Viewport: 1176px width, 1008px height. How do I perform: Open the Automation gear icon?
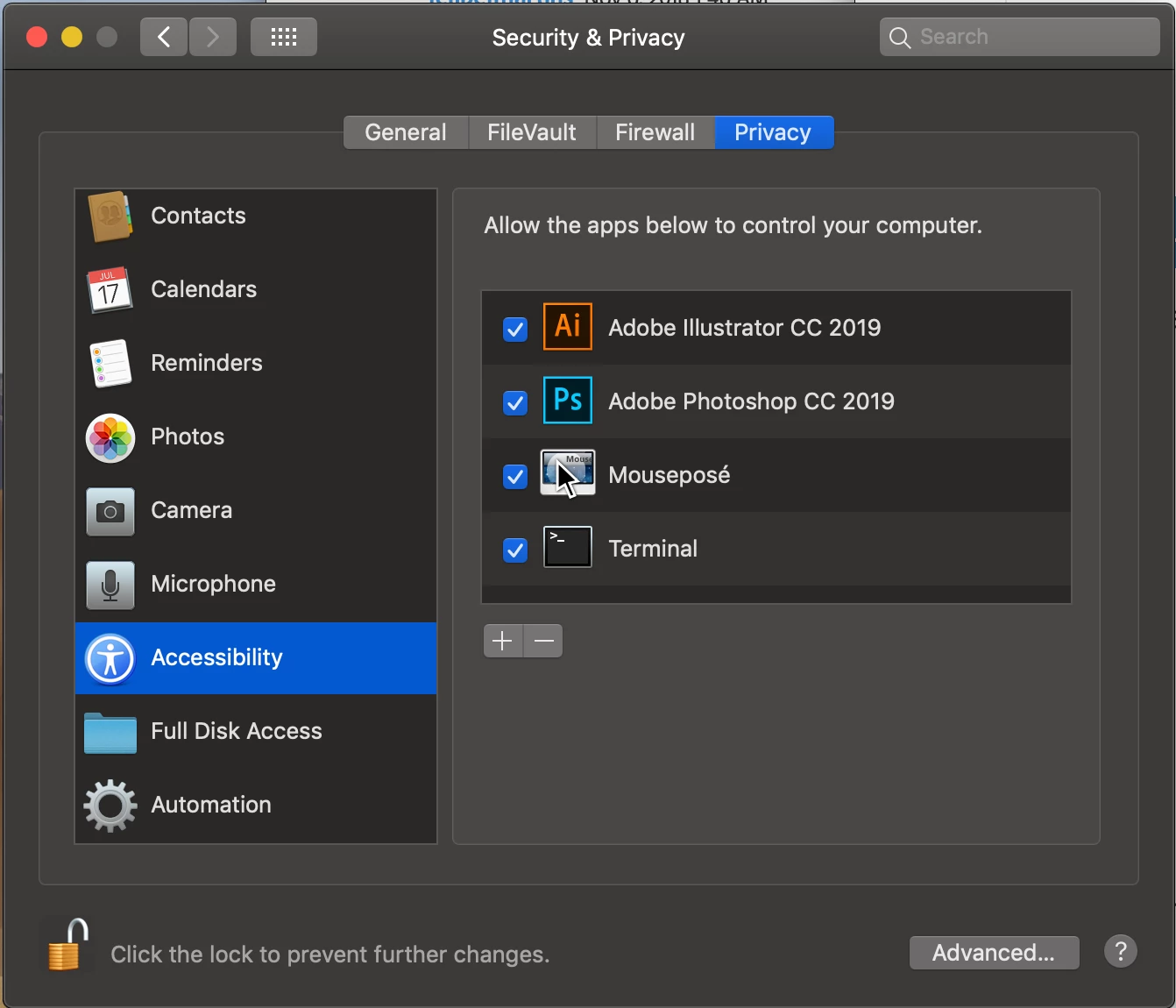coord(110,806)
